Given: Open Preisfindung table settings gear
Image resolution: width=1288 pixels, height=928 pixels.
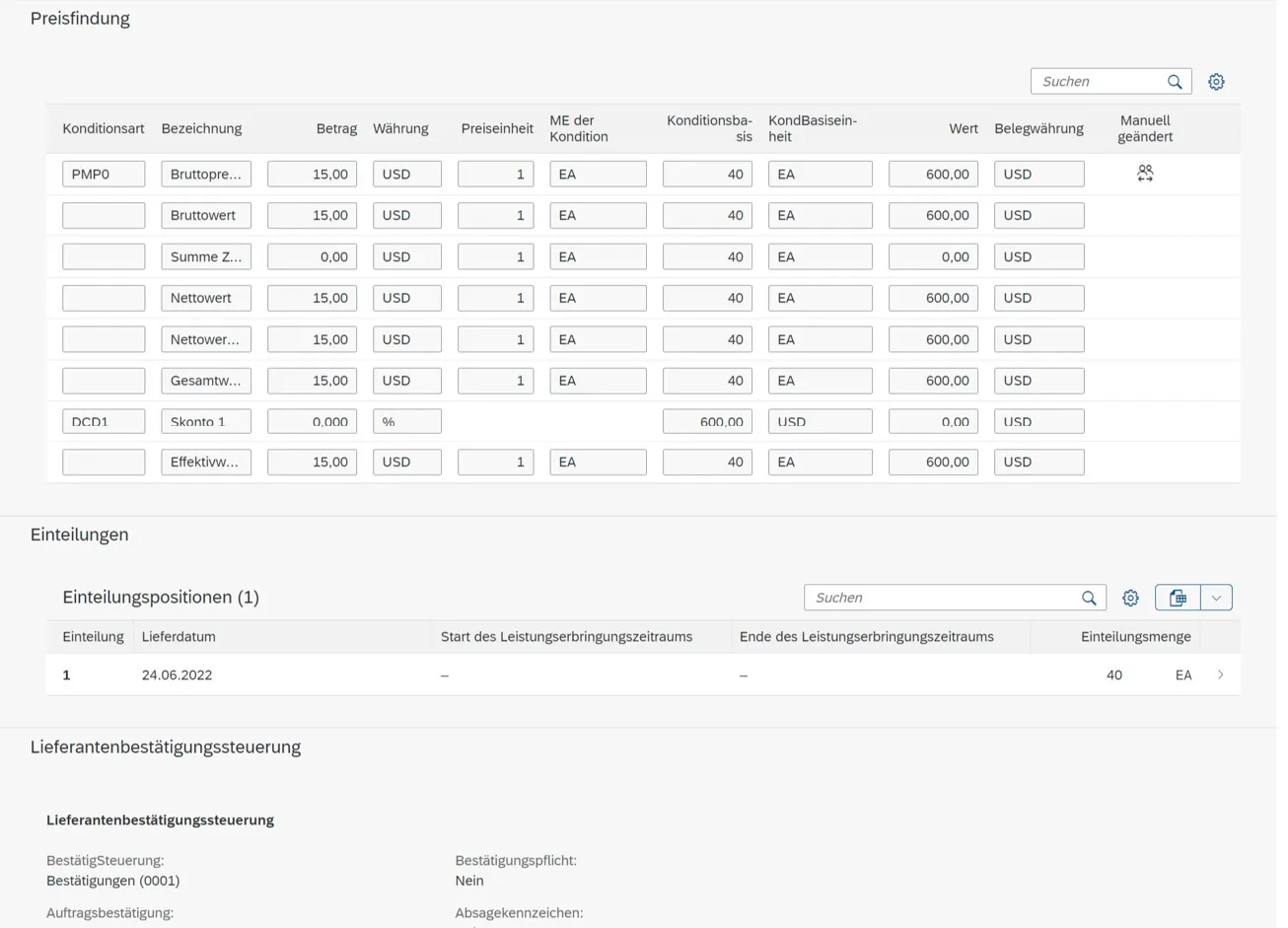Looking at the screenshot, I should tap(1216, 82).
